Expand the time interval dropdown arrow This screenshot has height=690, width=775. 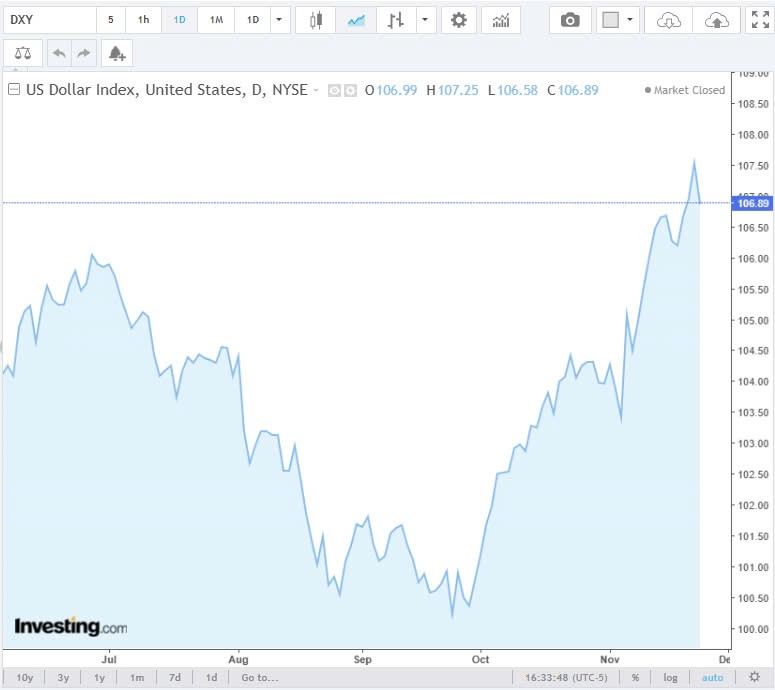pyautogui.click(x=279, y=20)
